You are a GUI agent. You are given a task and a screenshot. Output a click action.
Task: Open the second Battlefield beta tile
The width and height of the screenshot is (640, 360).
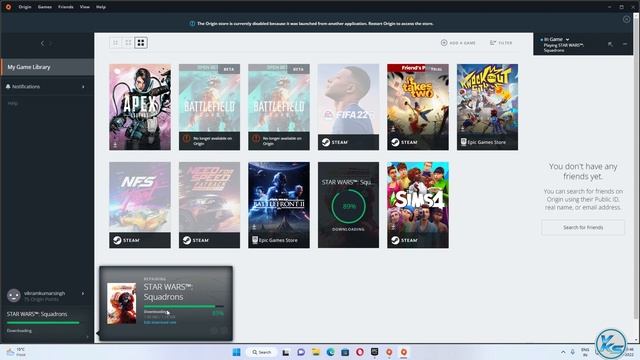click(x=279, y=107)
